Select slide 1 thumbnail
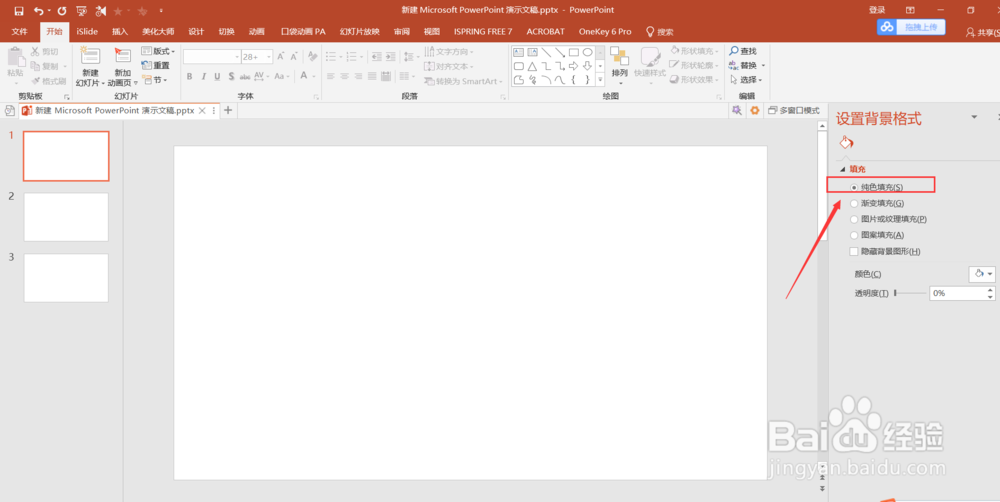This screenshot has width=1000, height=502. click(x=66, y=156)
